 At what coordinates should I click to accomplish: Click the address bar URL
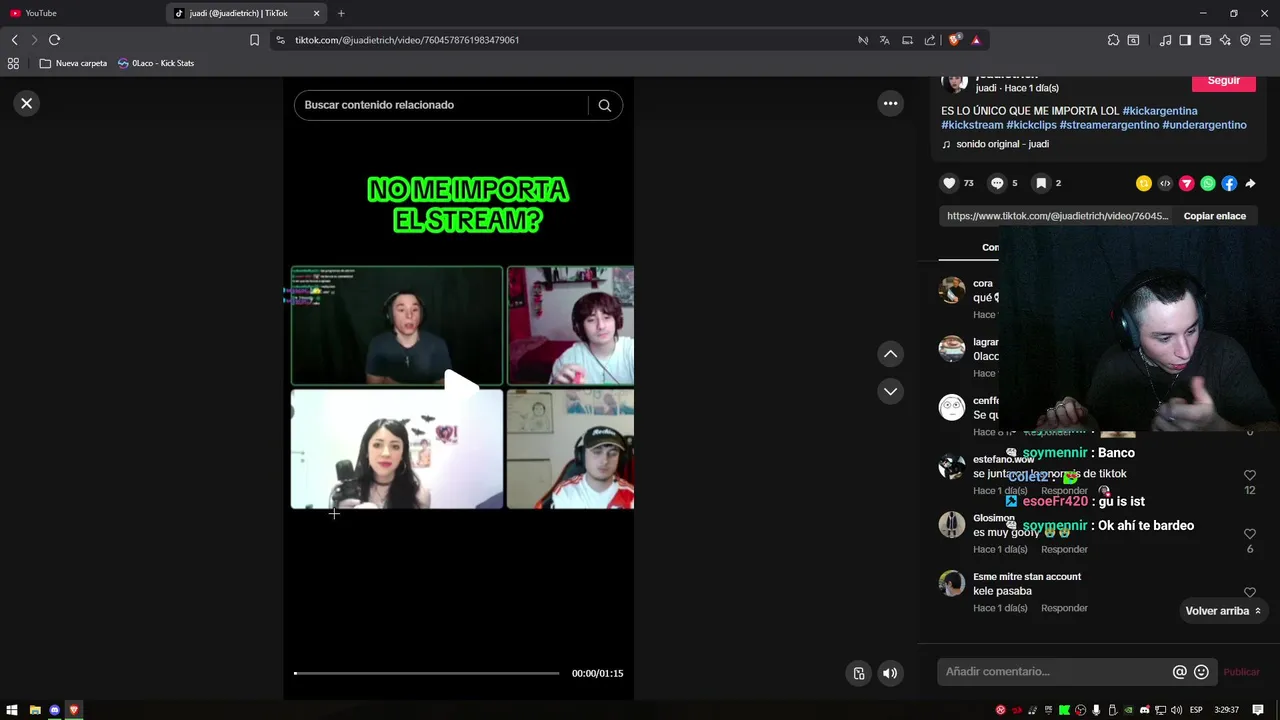(x=406, y=40)
